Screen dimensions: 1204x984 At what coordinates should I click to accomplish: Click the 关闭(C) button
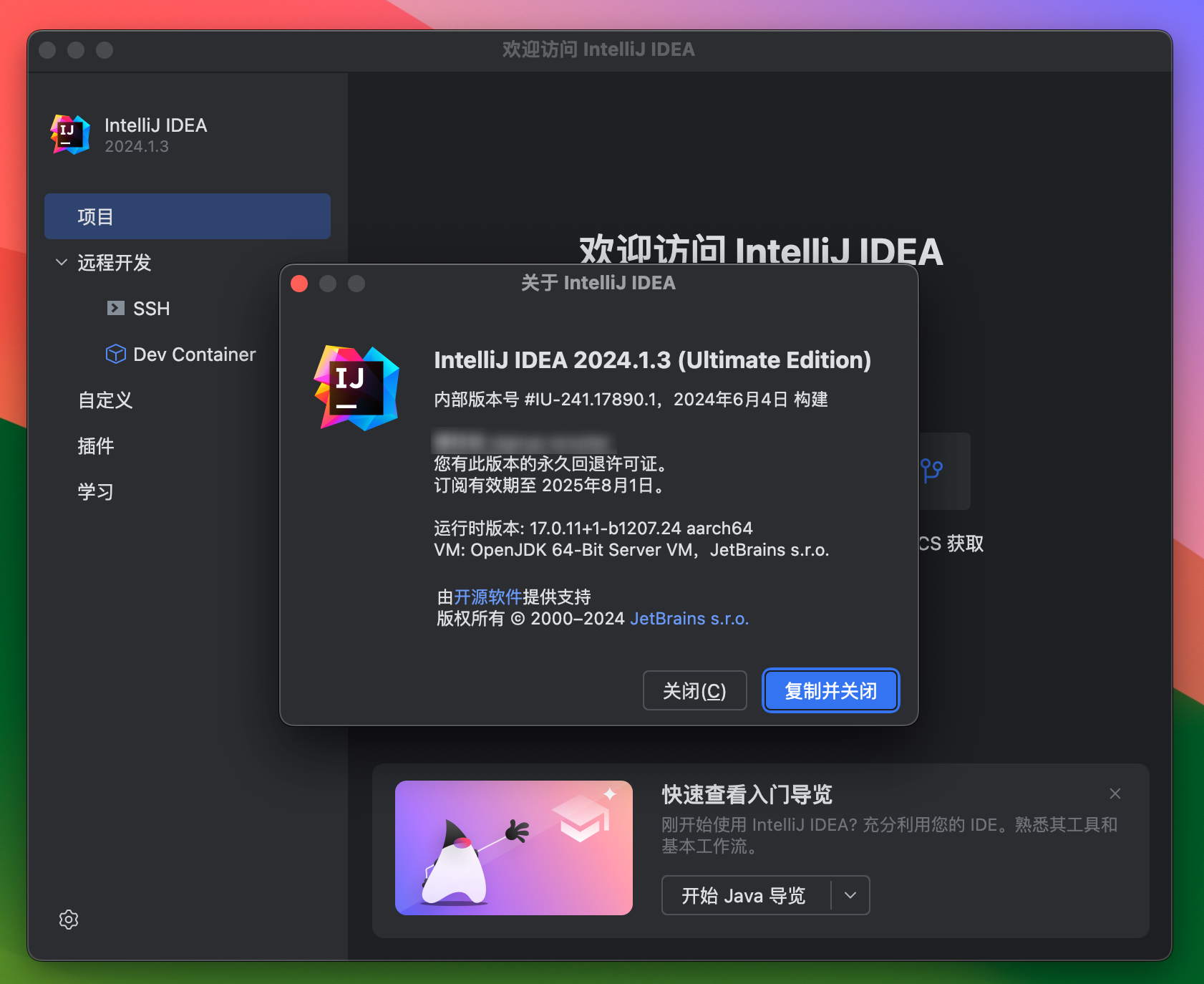[694, 690]
